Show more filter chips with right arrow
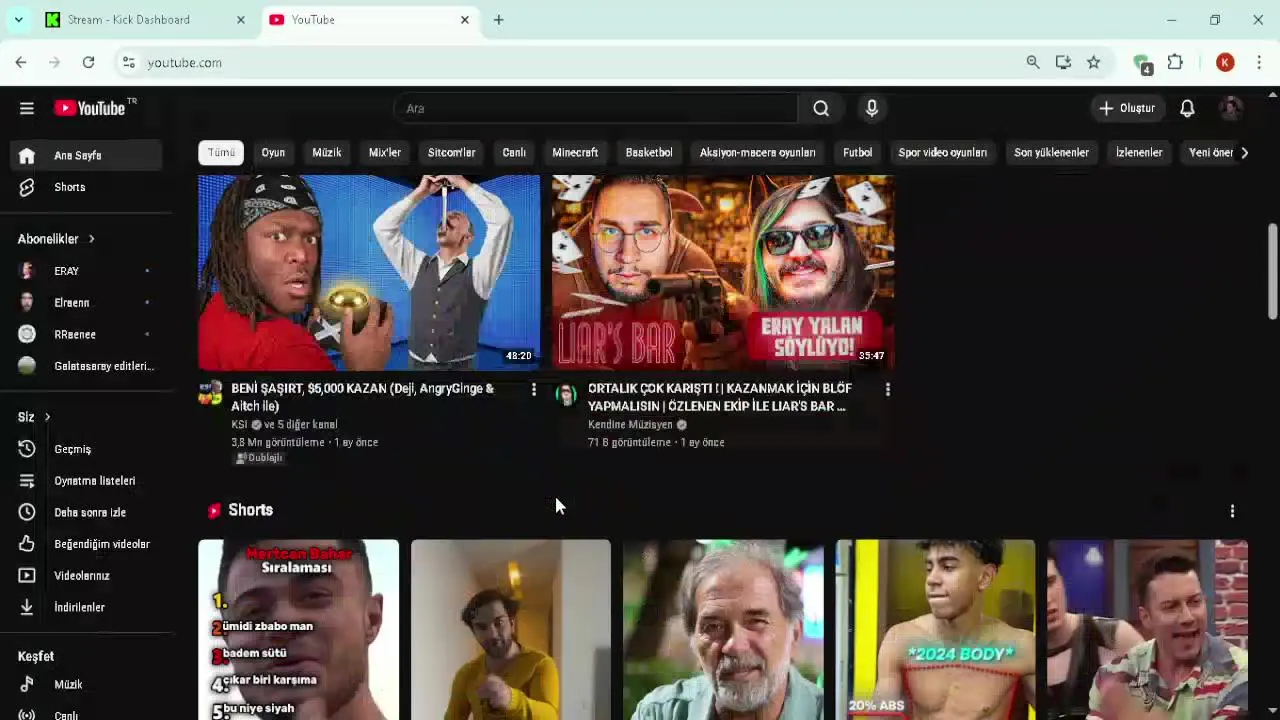Viewport: 1280px width, 720px height. coord(1244,153)
